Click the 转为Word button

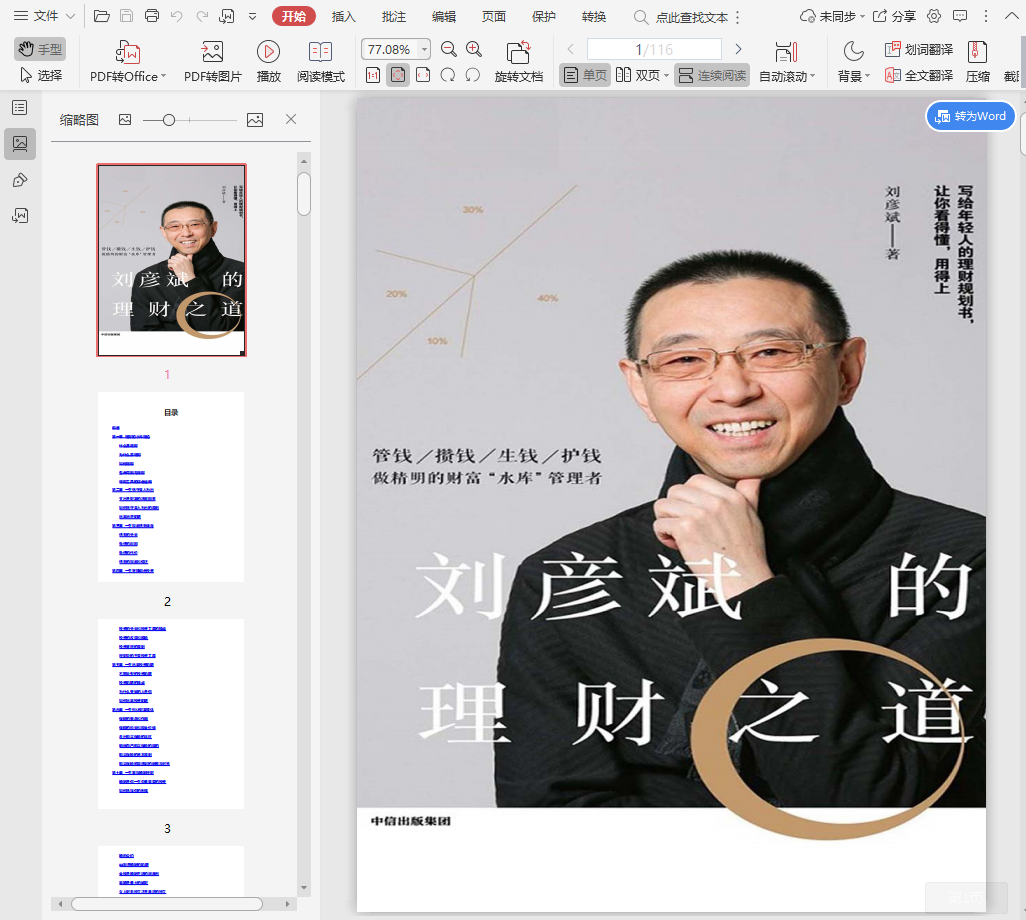click(970, 116)
